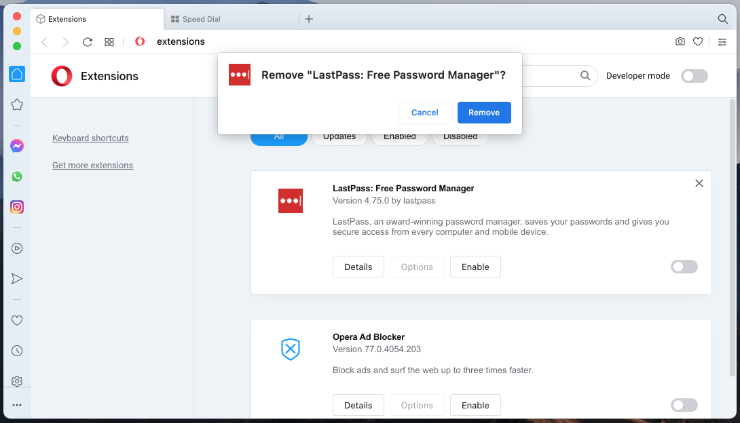The width and height of the screenshot is (740, 423).
Task: Open Opera home in the sidebar
Action: coord(17,74)
